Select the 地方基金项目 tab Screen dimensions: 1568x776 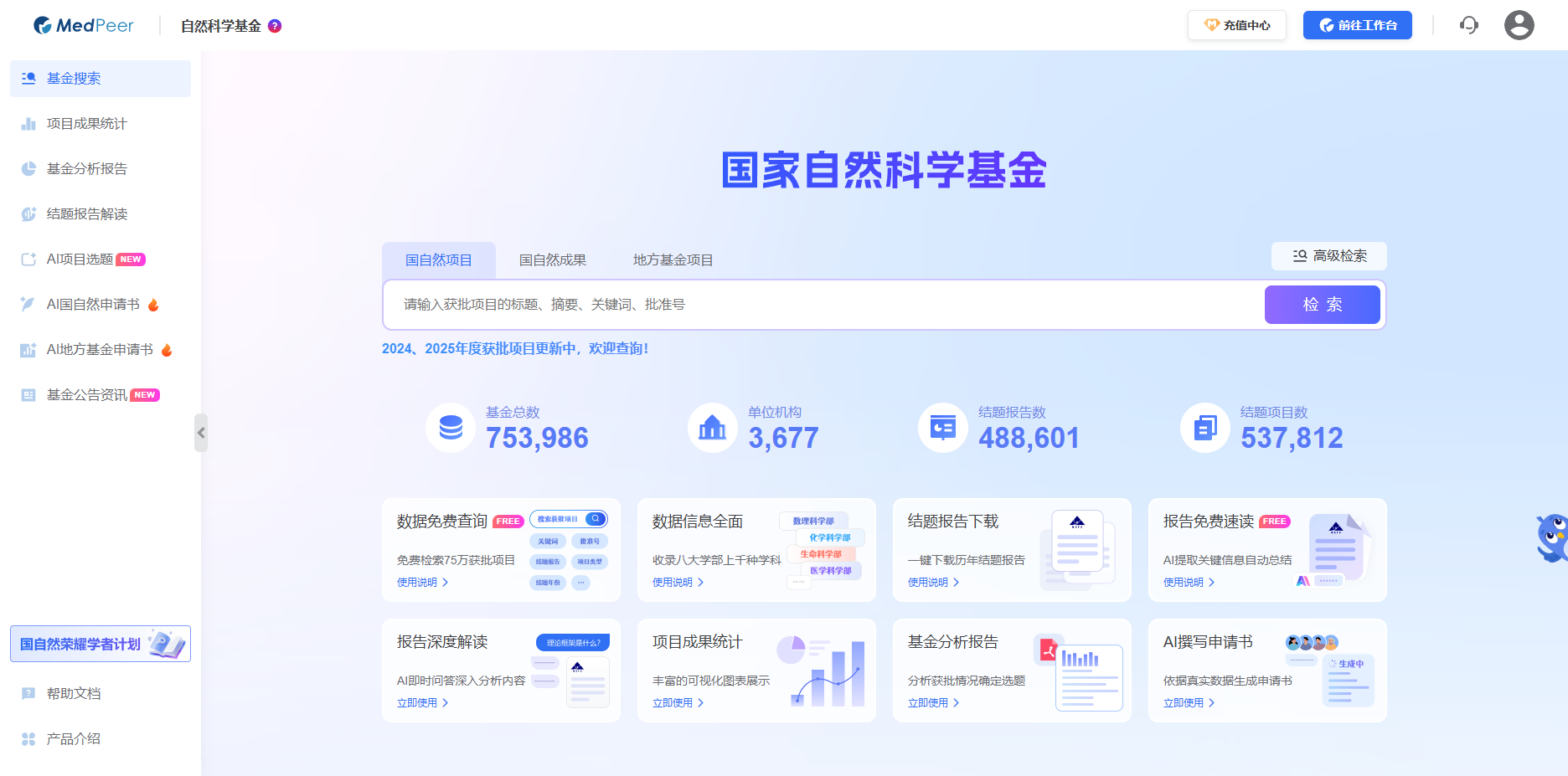tap(674, 260)
